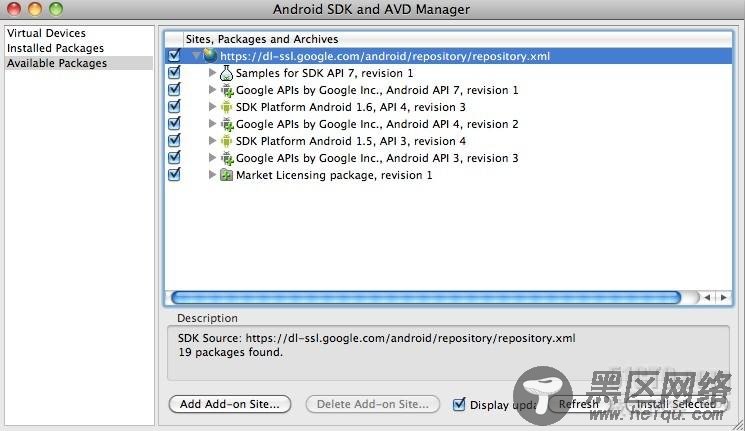This screenshot has width=745, height=431.
Task: Select Google APIs Android API 3, revision 3 text
Action: (x=377, y=158)
